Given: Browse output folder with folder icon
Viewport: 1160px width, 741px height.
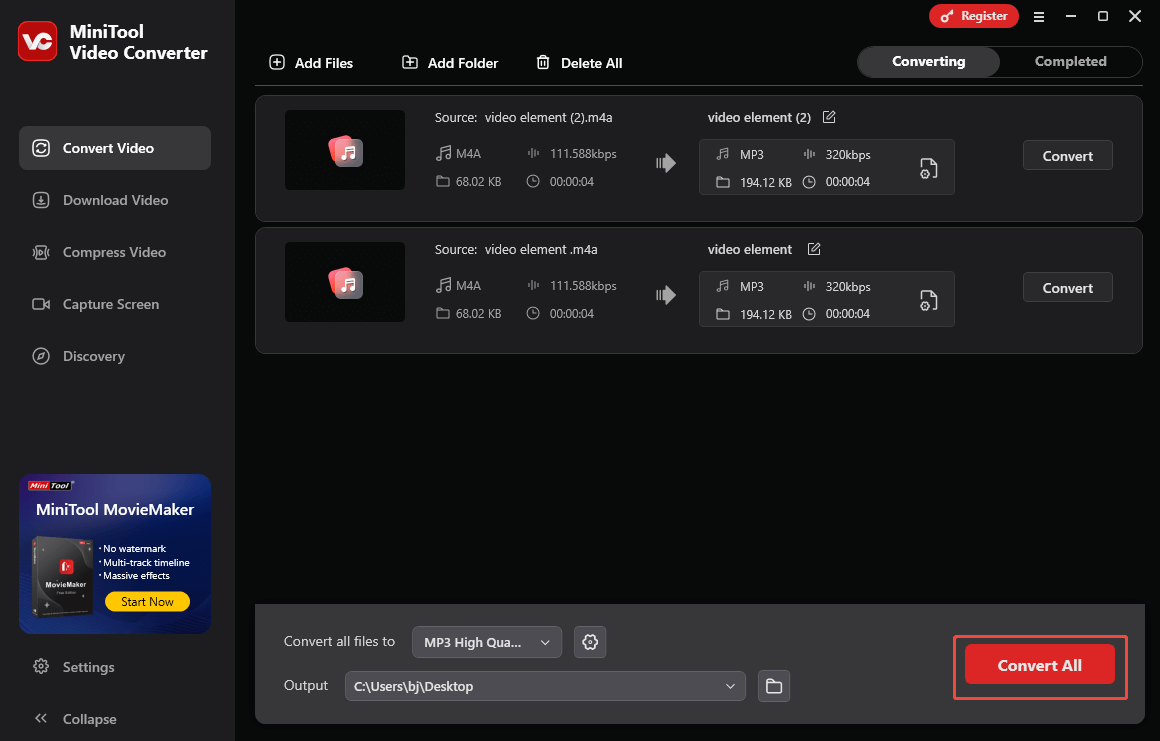Looking at the screenshot, I should click(x=774, y=686).
